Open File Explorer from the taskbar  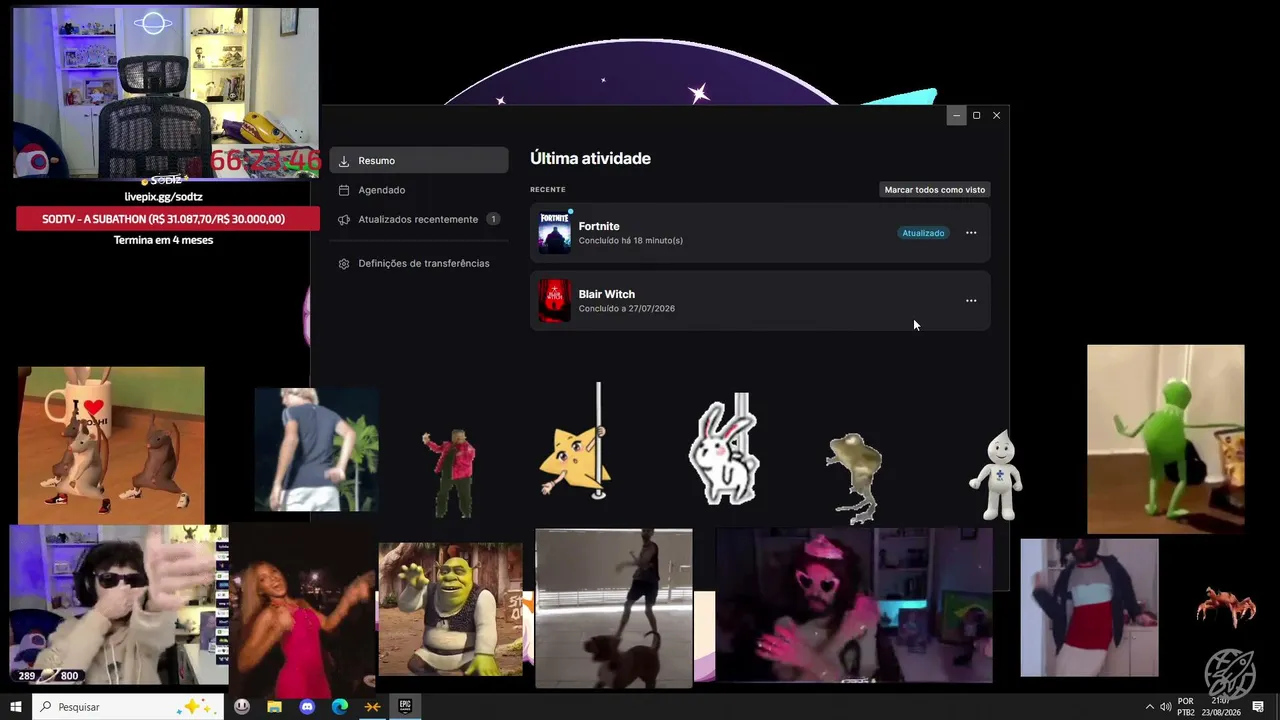click(274, 707)
